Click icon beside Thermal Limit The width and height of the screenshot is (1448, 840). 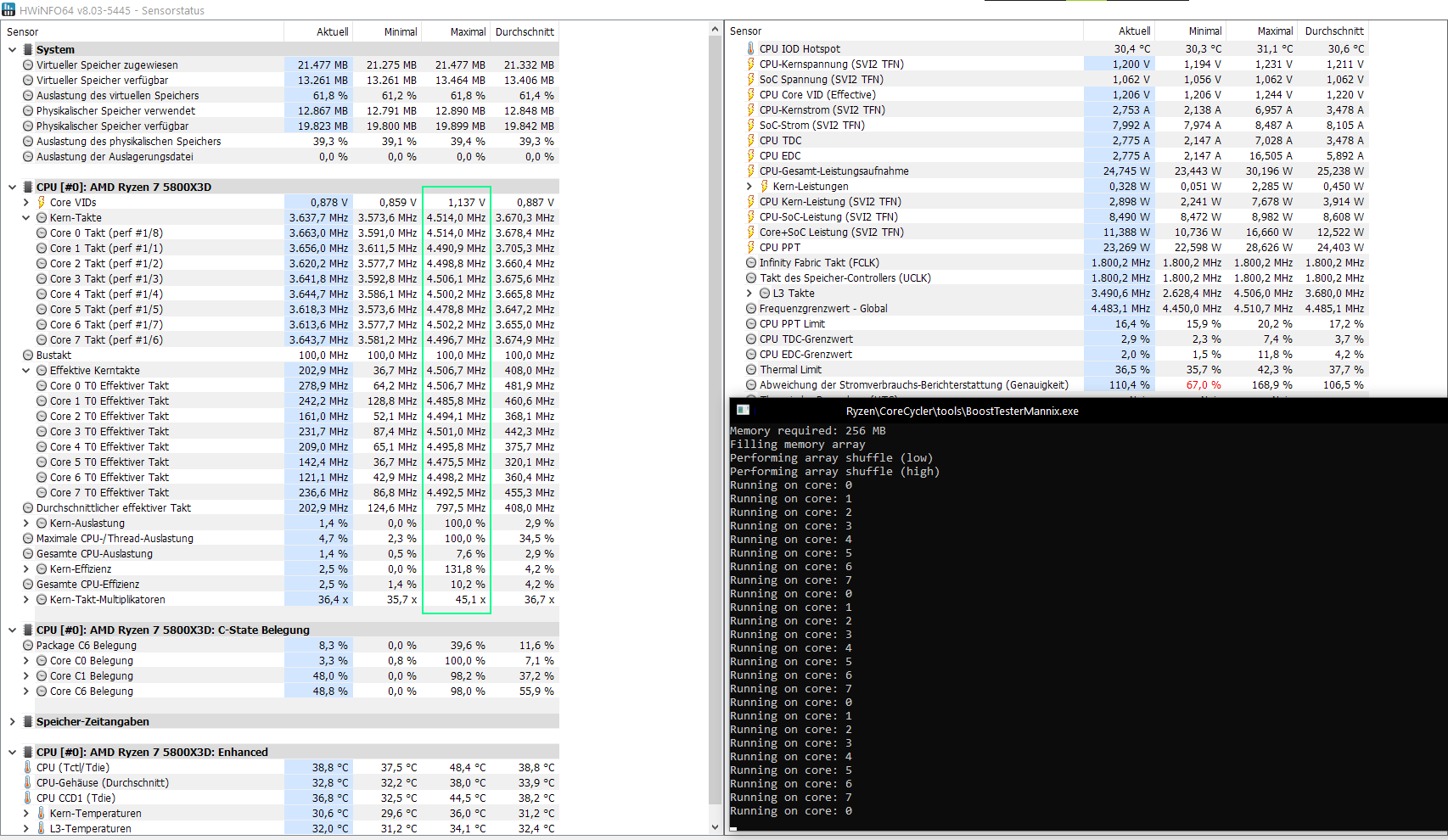coord(751,369)
